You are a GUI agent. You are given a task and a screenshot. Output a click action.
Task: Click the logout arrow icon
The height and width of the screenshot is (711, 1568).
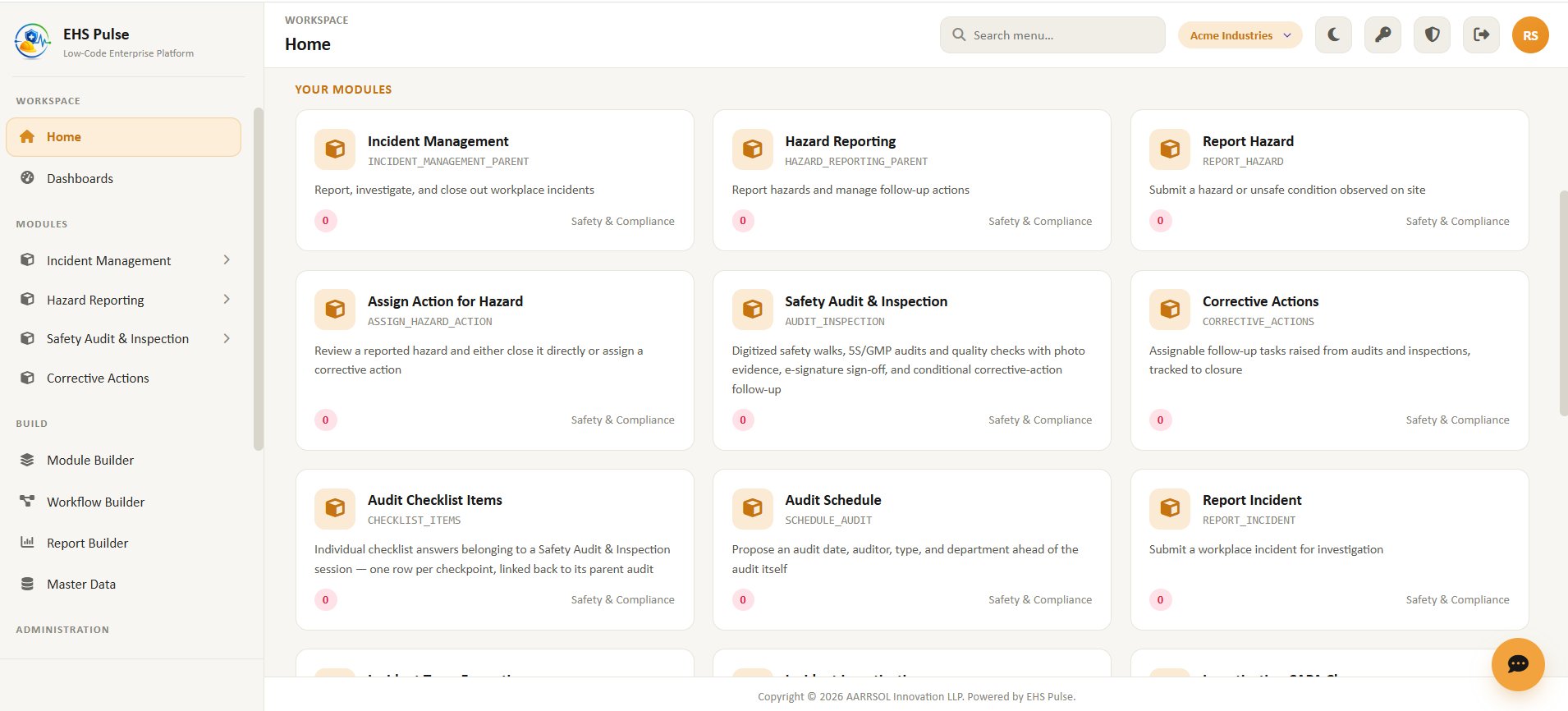pyautogui.click(x=1481, y=35)
